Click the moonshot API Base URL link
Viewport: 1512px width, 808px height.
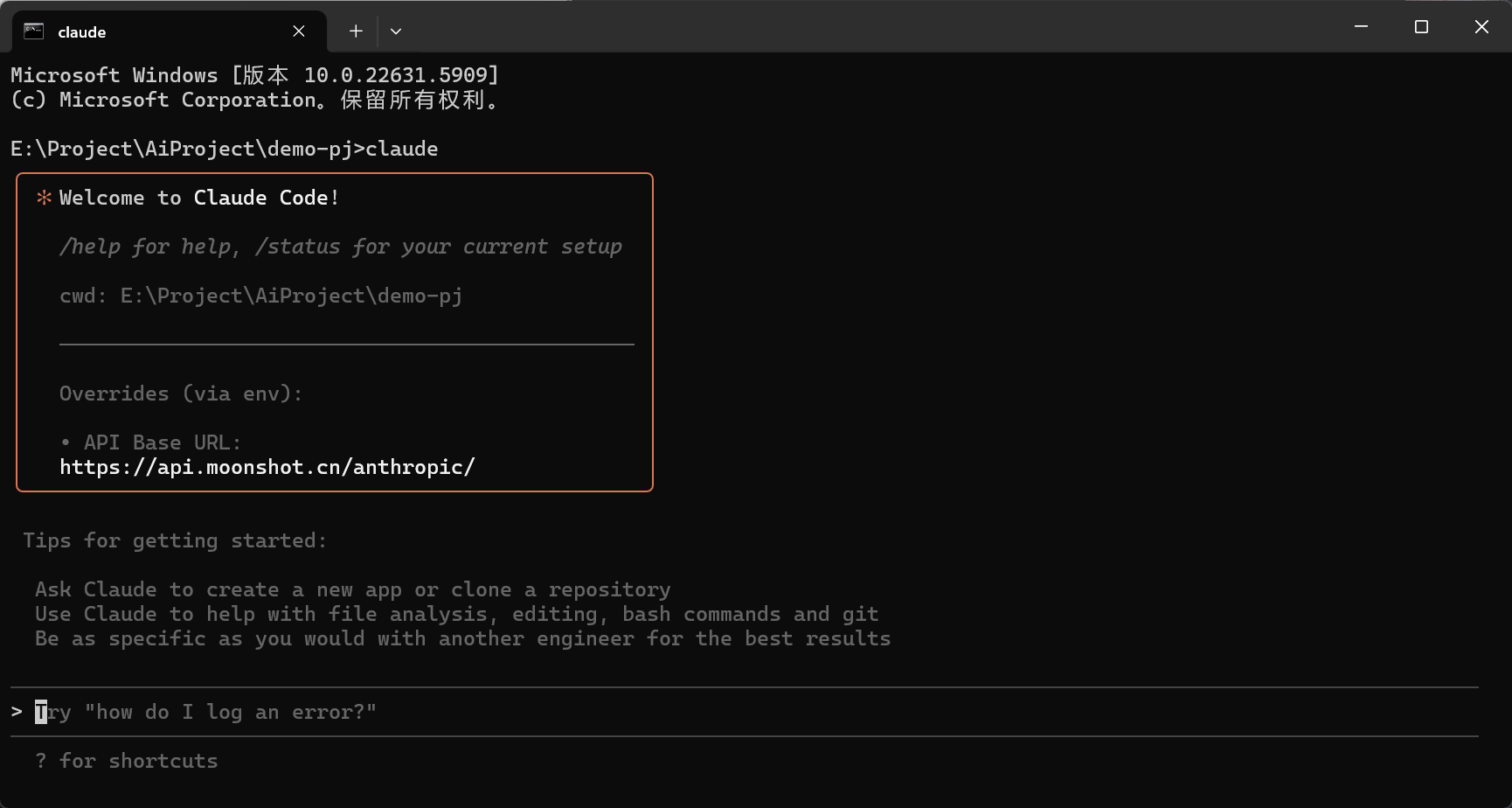(267, 467)
